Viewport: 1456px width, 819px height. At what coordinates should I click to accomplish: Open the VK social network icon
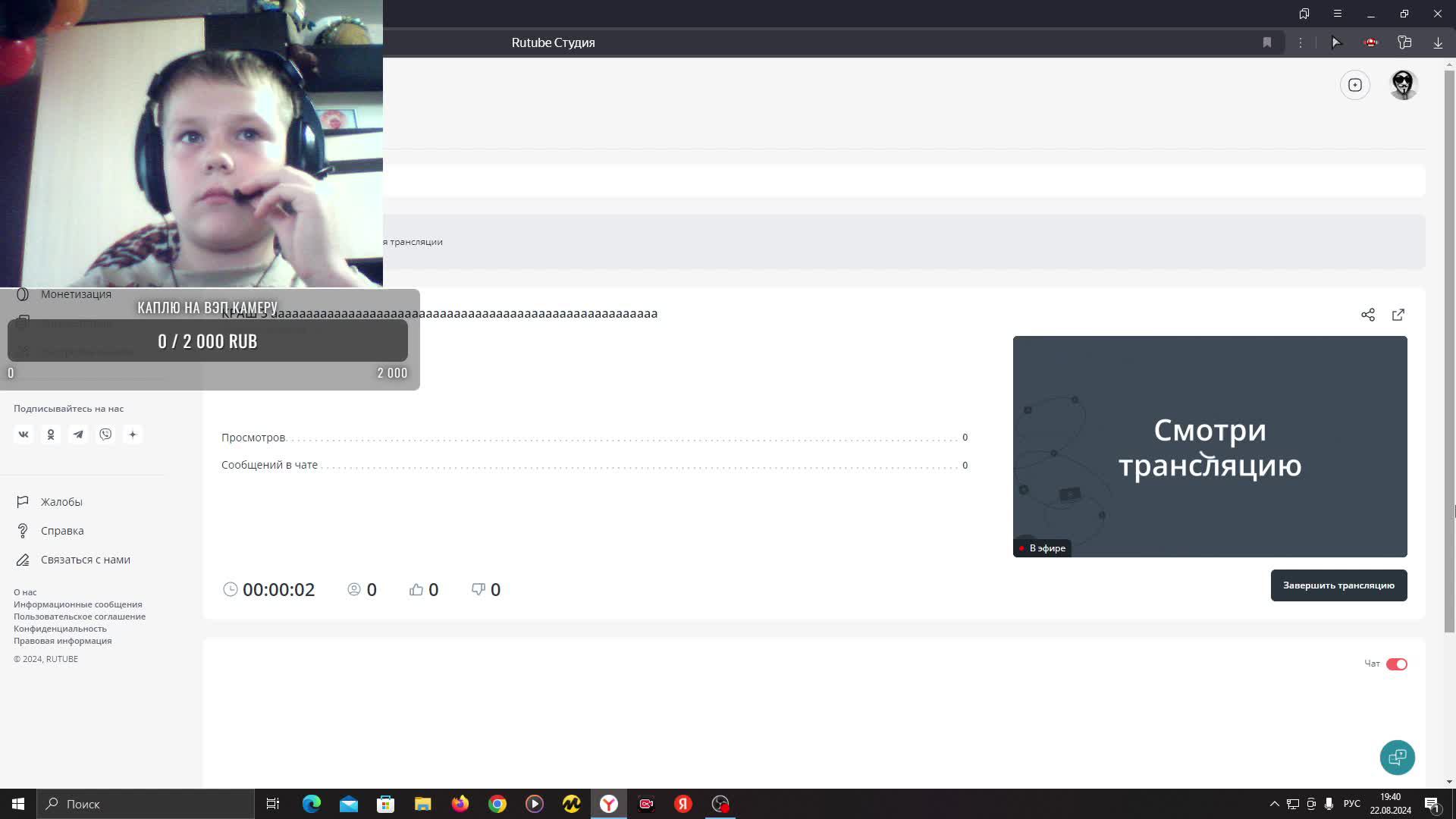pos(24,435)
